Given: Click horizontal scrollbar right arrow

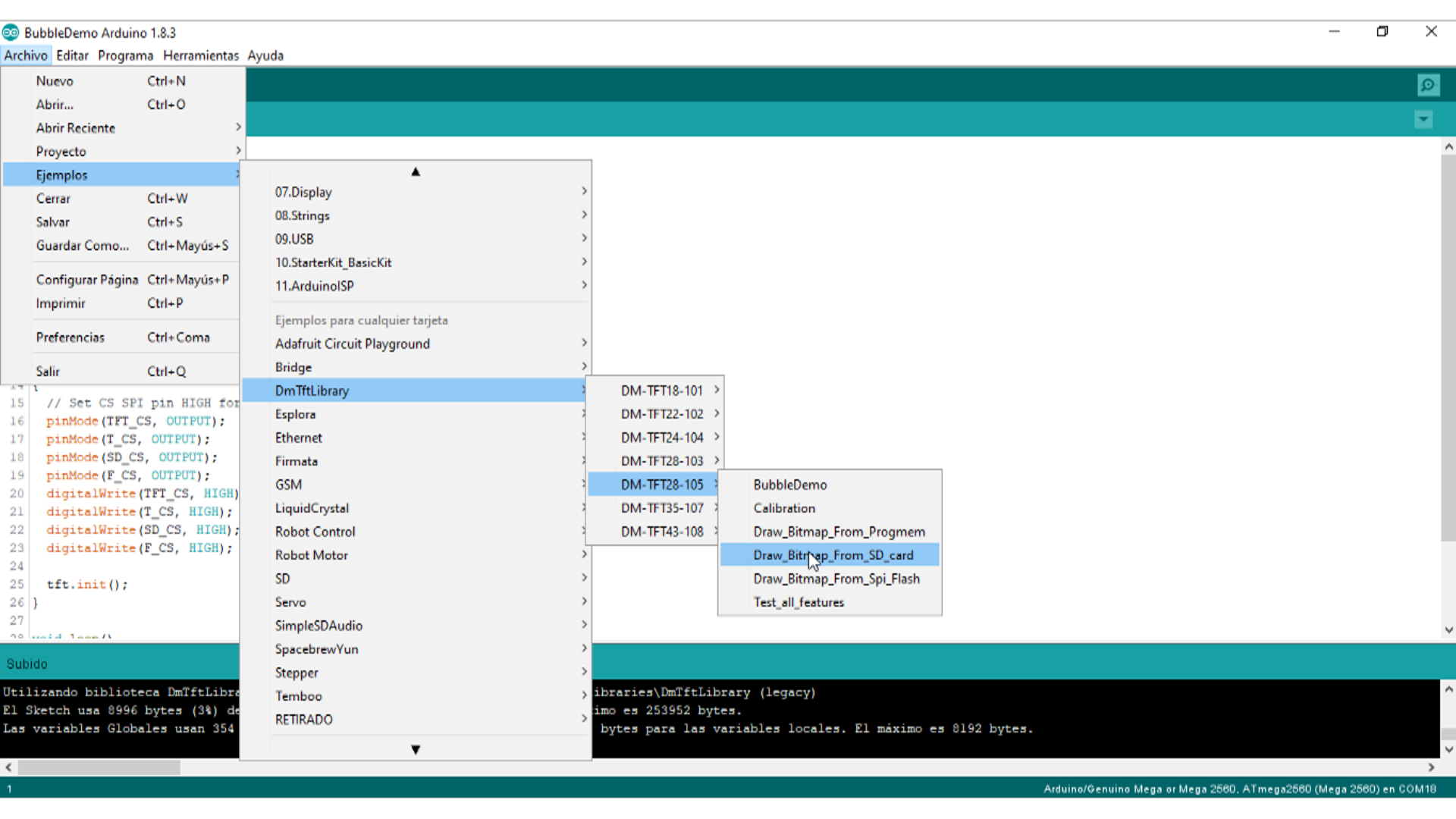Looking at the screenshot, I should [1431, 767].
